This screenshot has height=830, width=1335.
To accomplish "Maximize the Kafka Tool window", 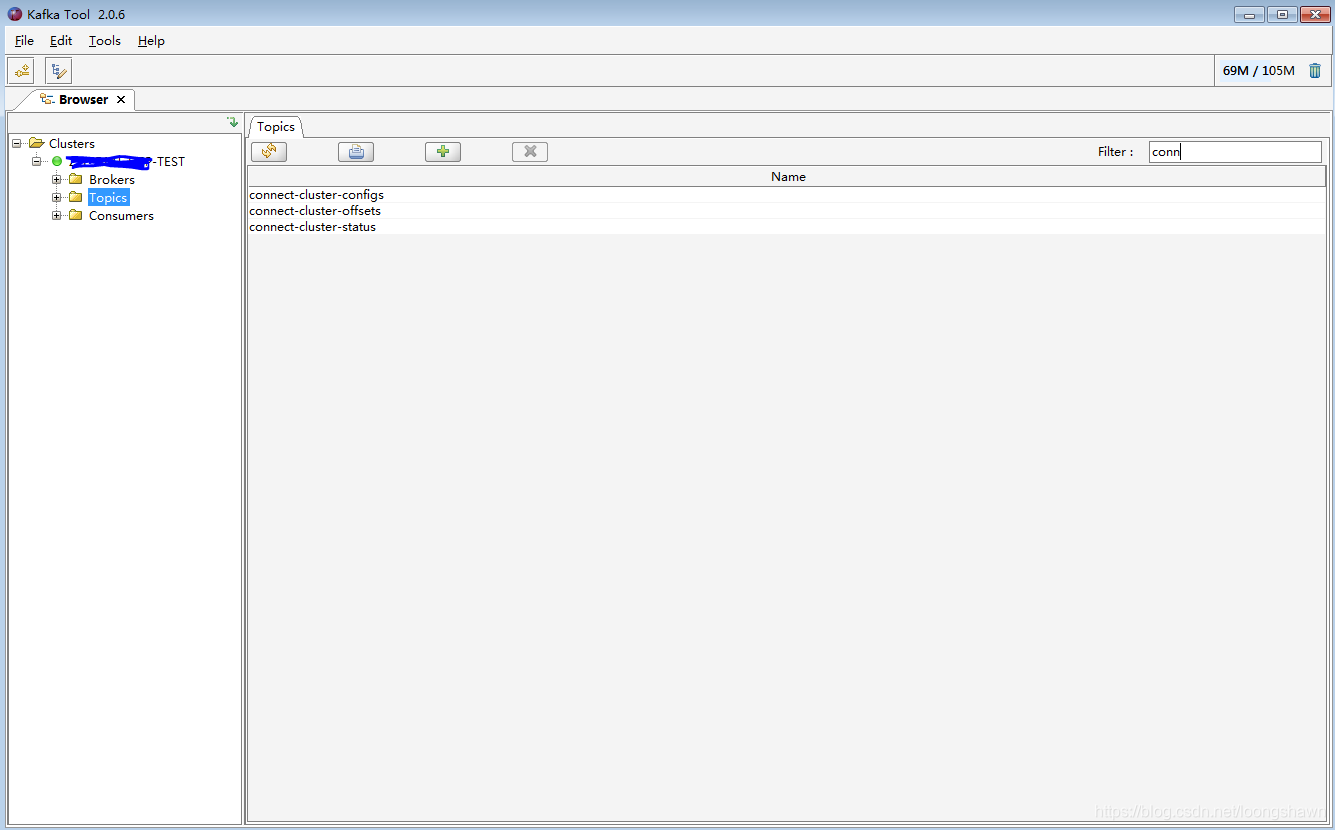I will (1282, 14).
